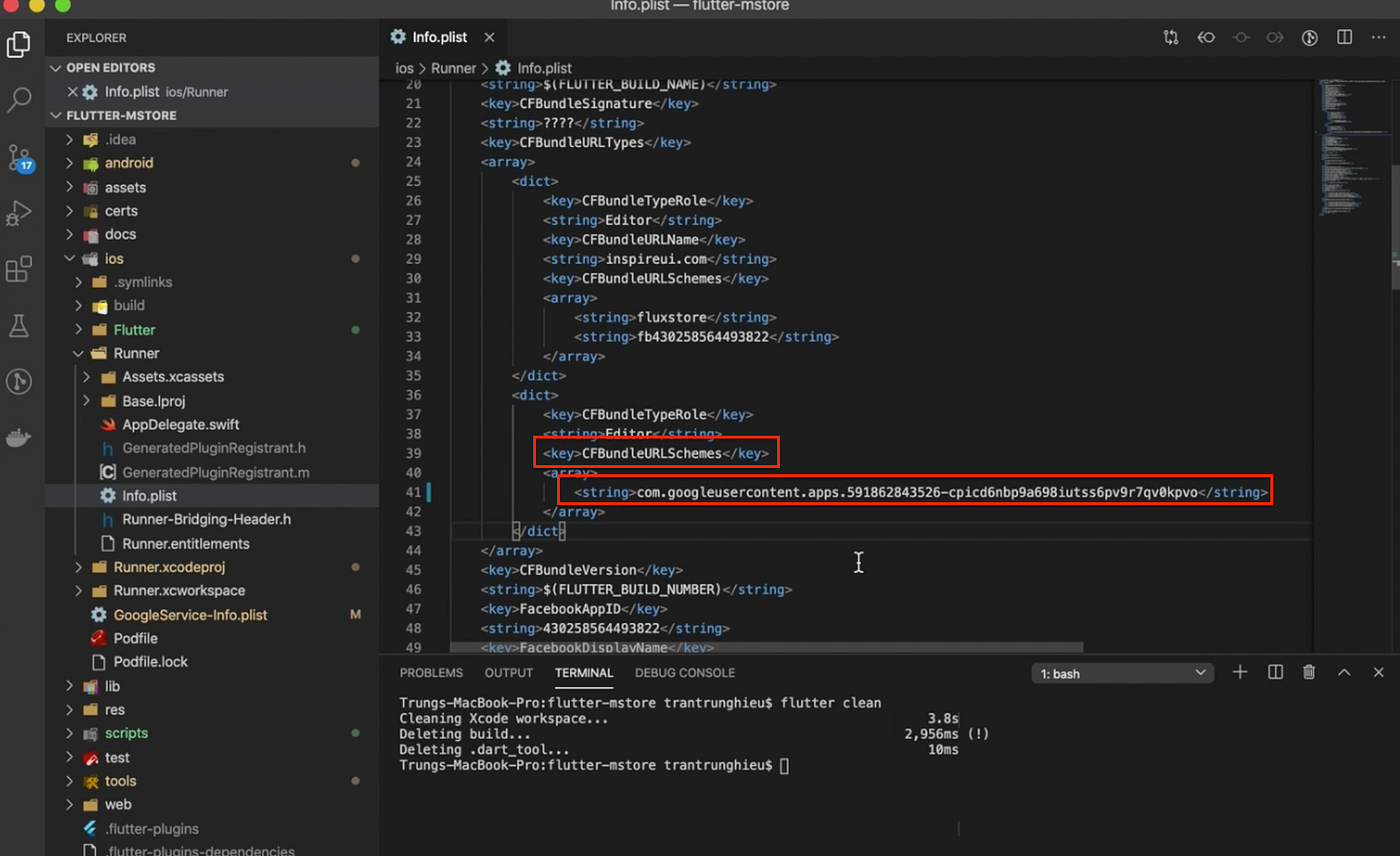This screenshot has width=1400, height=856.
Task: Open the Run and Debug view
Action: (x=19, y=213)
